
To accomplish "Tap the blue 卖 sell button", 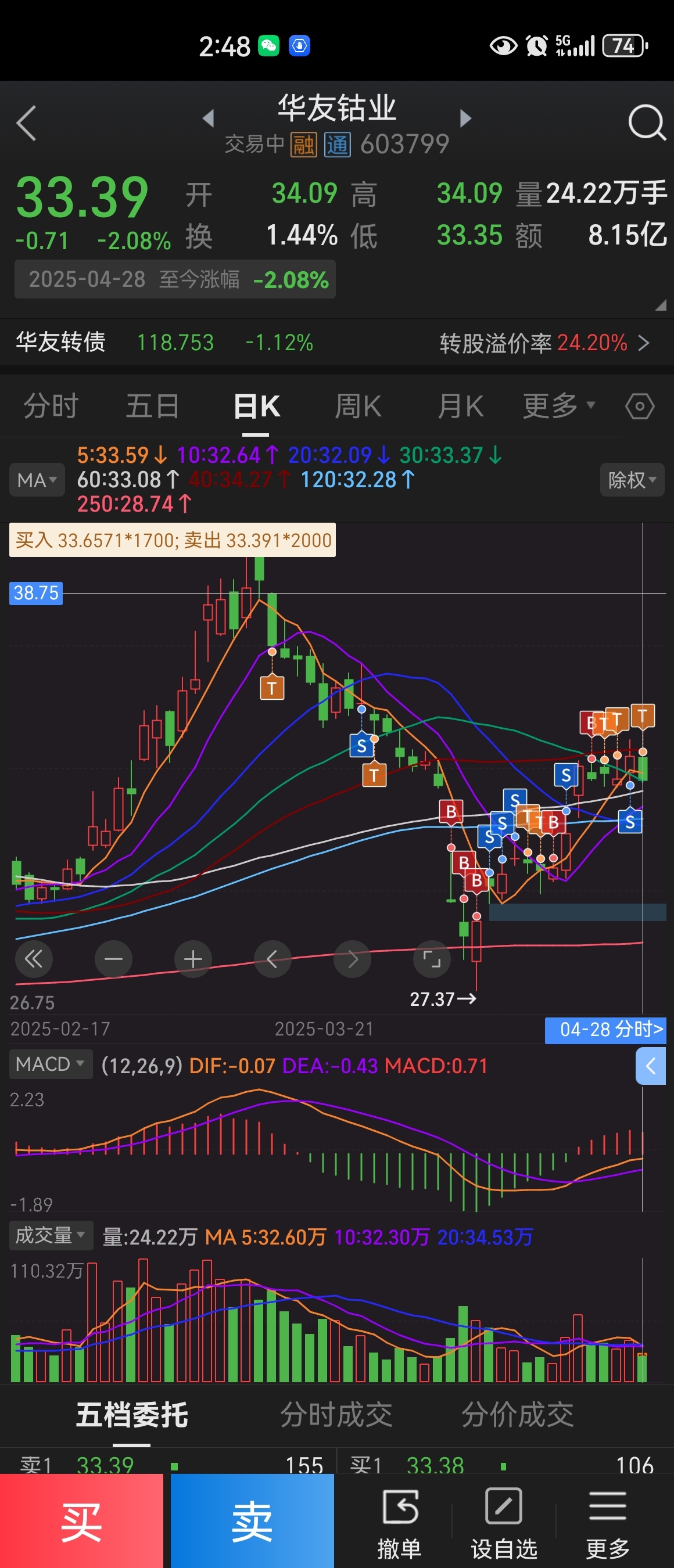I will coord(252,1520).
